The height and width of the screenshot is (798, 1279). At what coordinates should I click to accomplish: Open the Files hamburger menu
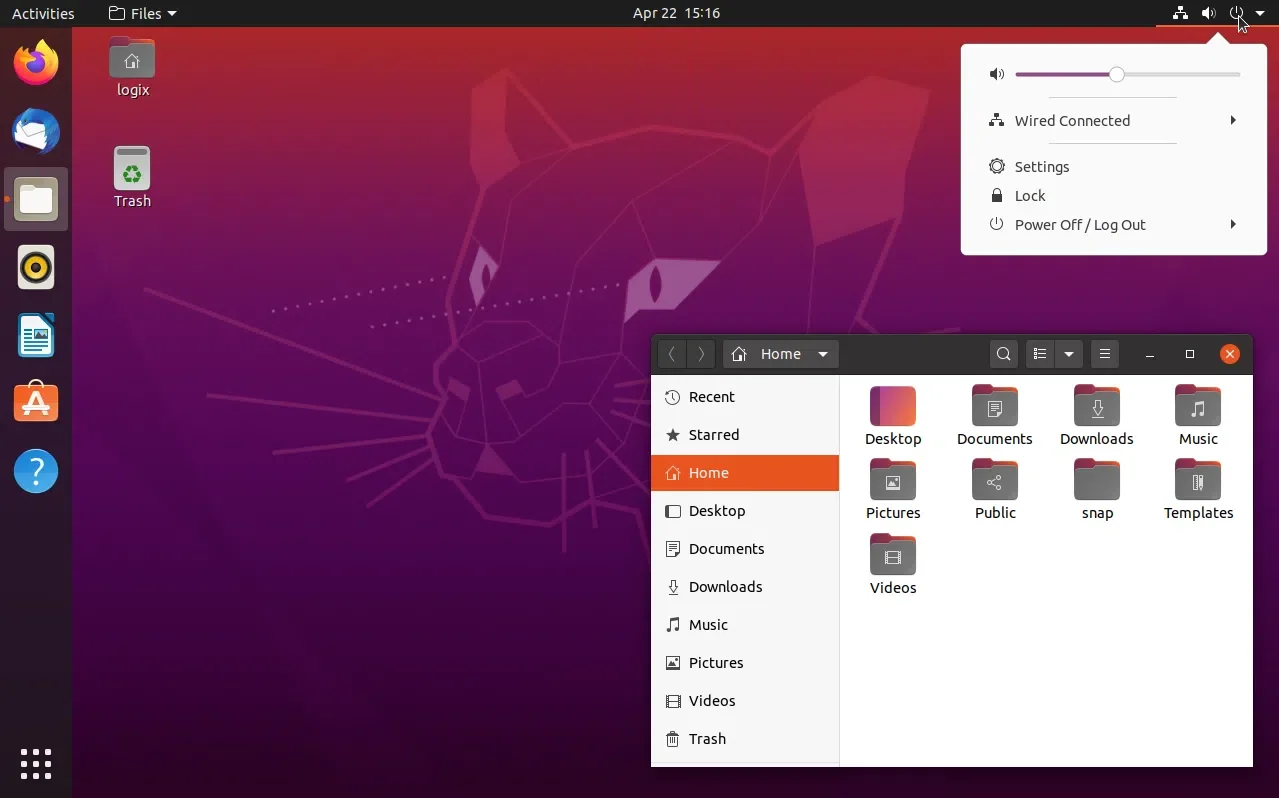point(1105,354)
